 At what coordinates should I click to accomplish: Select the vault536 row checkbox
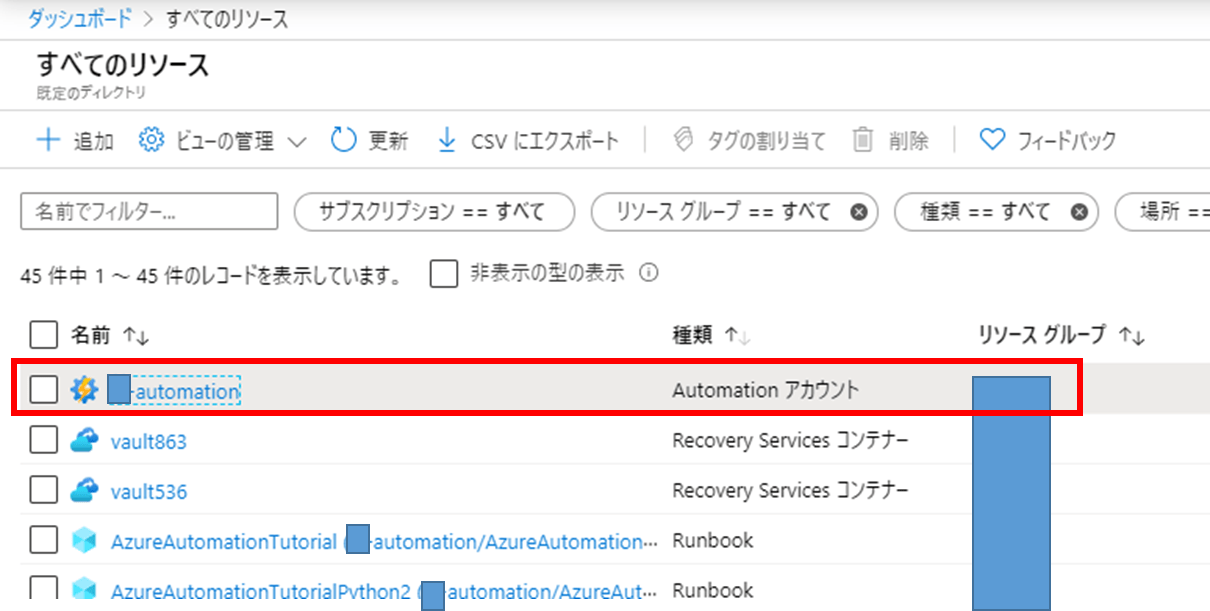point(43,490)
